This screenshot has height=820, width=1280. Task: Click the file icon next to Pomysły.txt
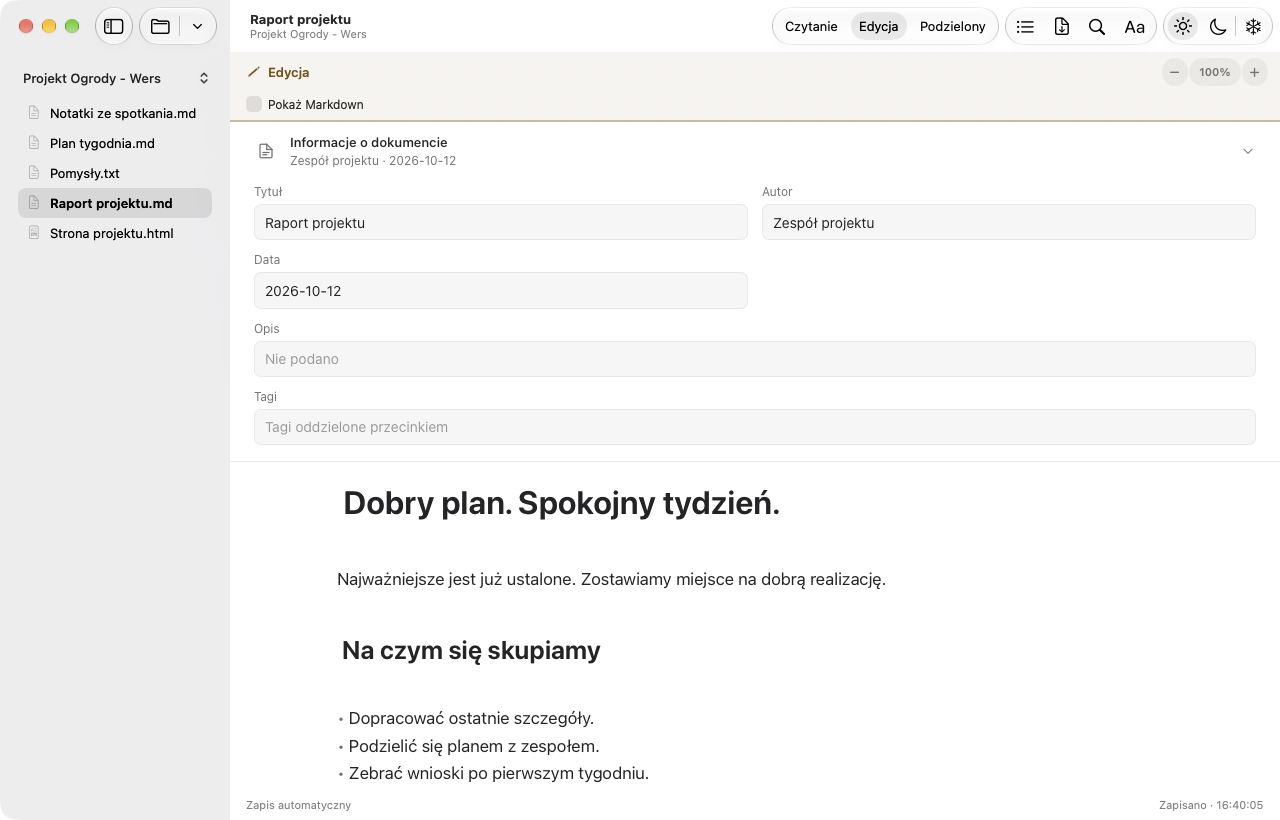[34, 173]
